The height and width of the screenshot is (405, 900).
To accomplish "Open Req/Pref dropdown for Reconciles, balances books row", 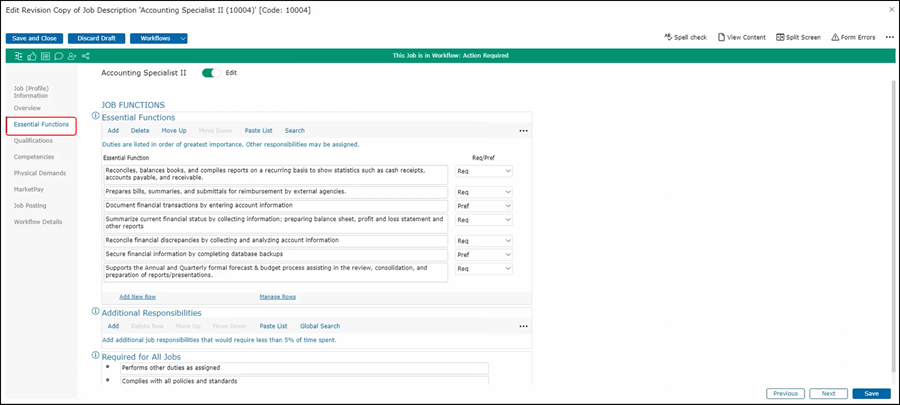I will tap(484, 171).
